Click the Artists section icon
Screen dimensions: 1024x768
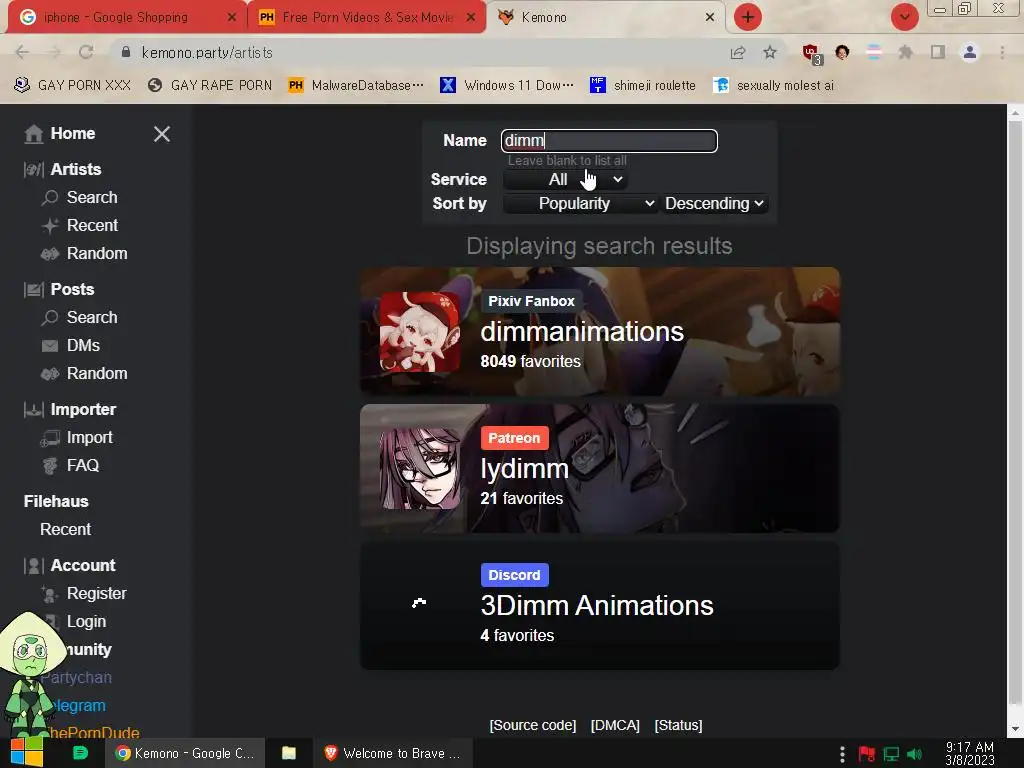click(x=33, y=170)
